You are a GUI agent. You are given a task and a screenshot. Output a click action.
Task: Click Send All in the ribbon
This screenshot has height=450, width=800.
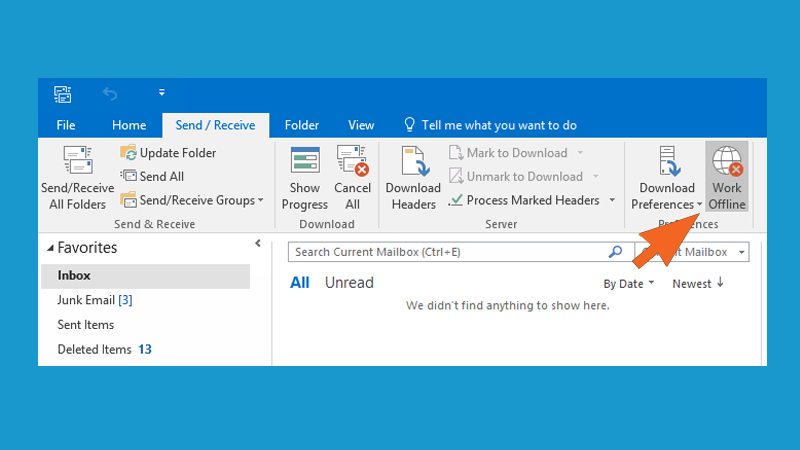[x=152, y=176]
